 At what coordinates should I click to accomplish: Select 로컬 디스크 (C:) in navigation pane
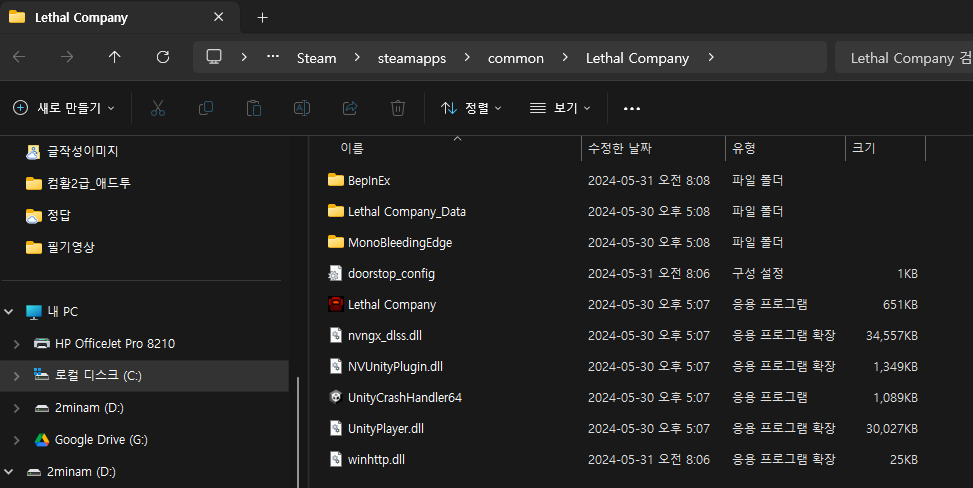pyautogui.click(x=144, y=376)
